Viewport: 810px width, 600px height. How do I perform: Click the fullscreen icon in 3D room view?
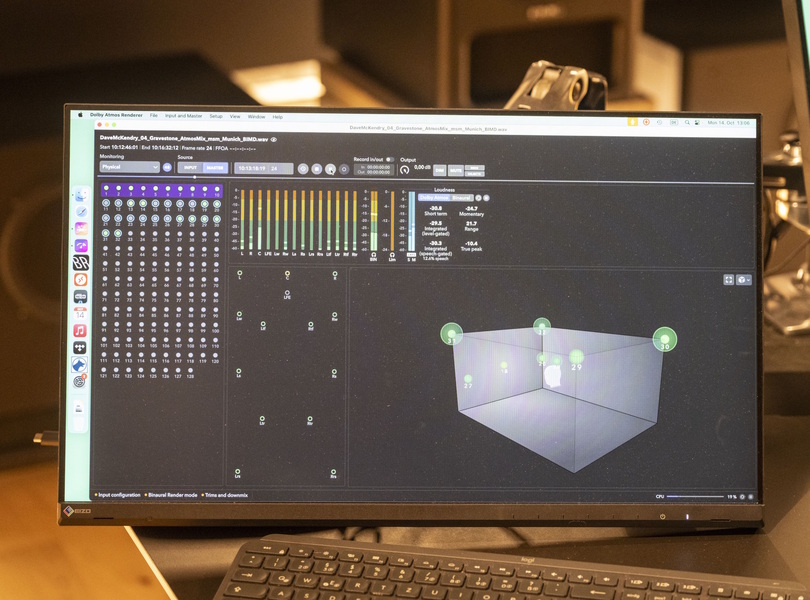click(x=728, y=280)
